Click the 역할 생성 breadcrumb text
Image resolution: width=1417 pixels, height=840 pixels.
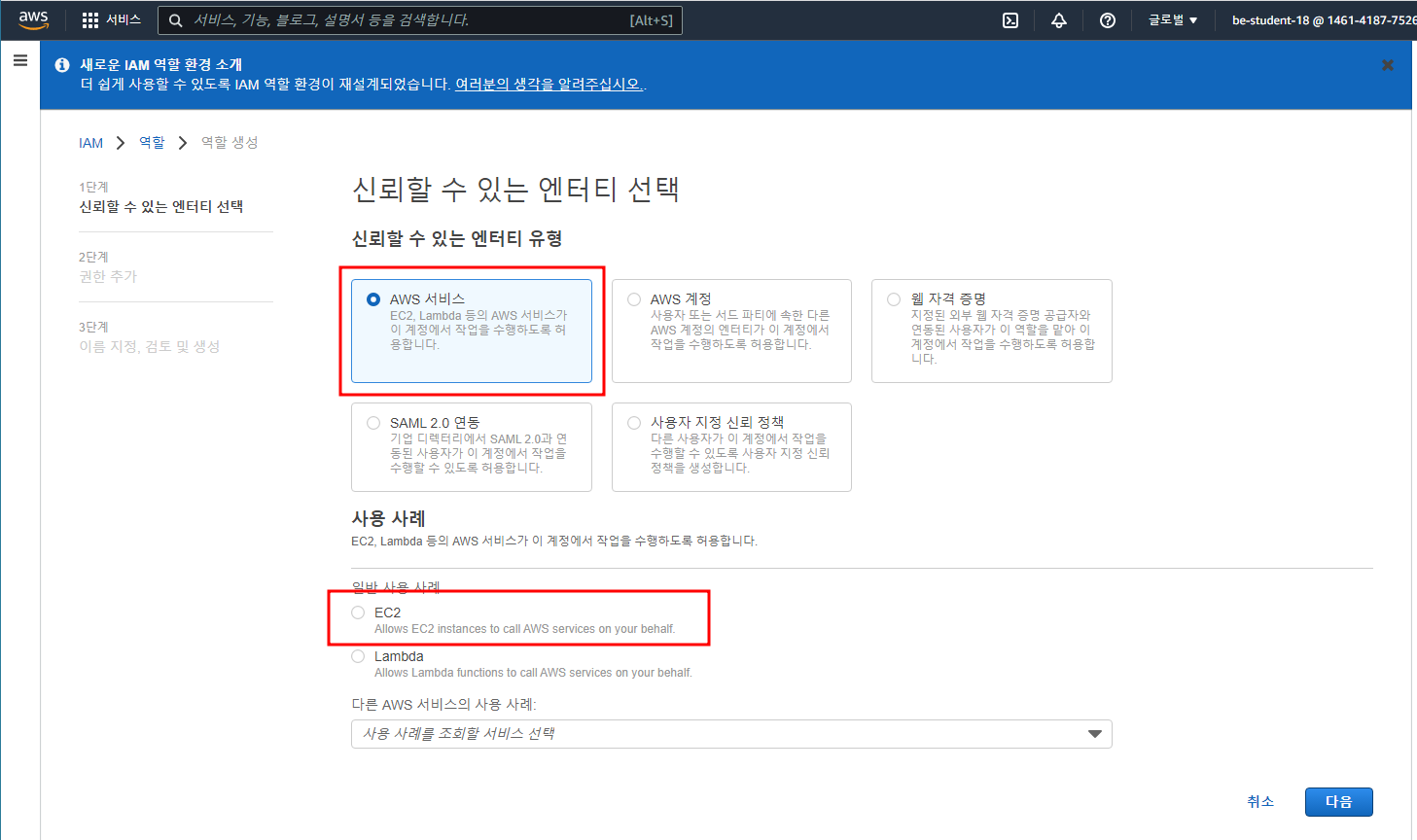230,143
